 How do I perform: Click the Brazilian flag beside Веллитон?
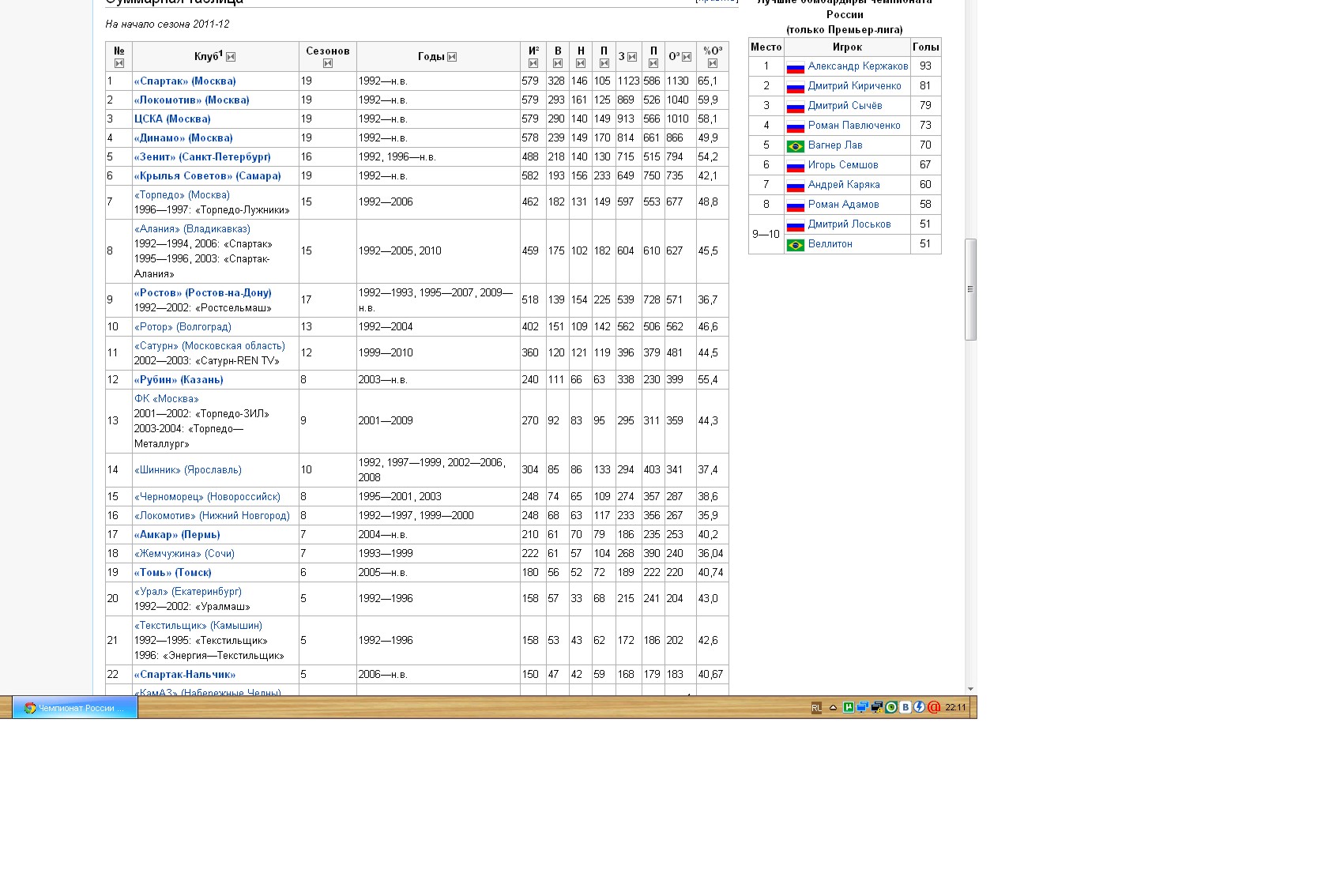click(x=796, y=245)
